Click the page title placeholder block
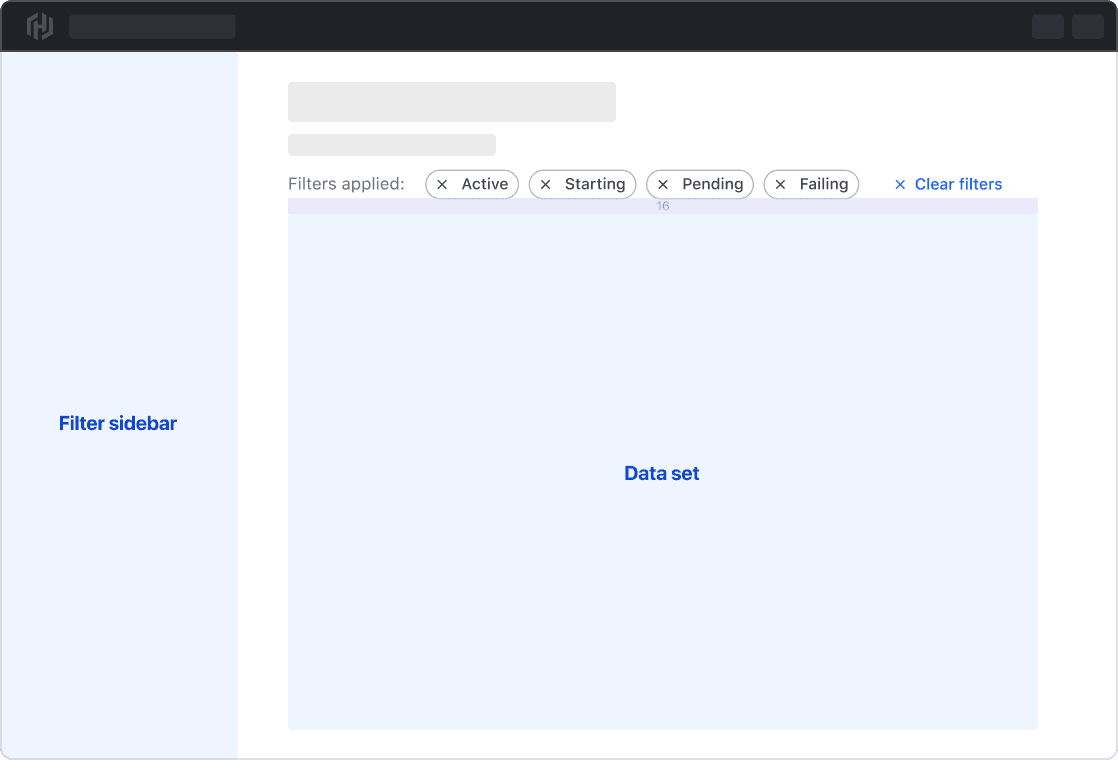 [x=451, y=101]
